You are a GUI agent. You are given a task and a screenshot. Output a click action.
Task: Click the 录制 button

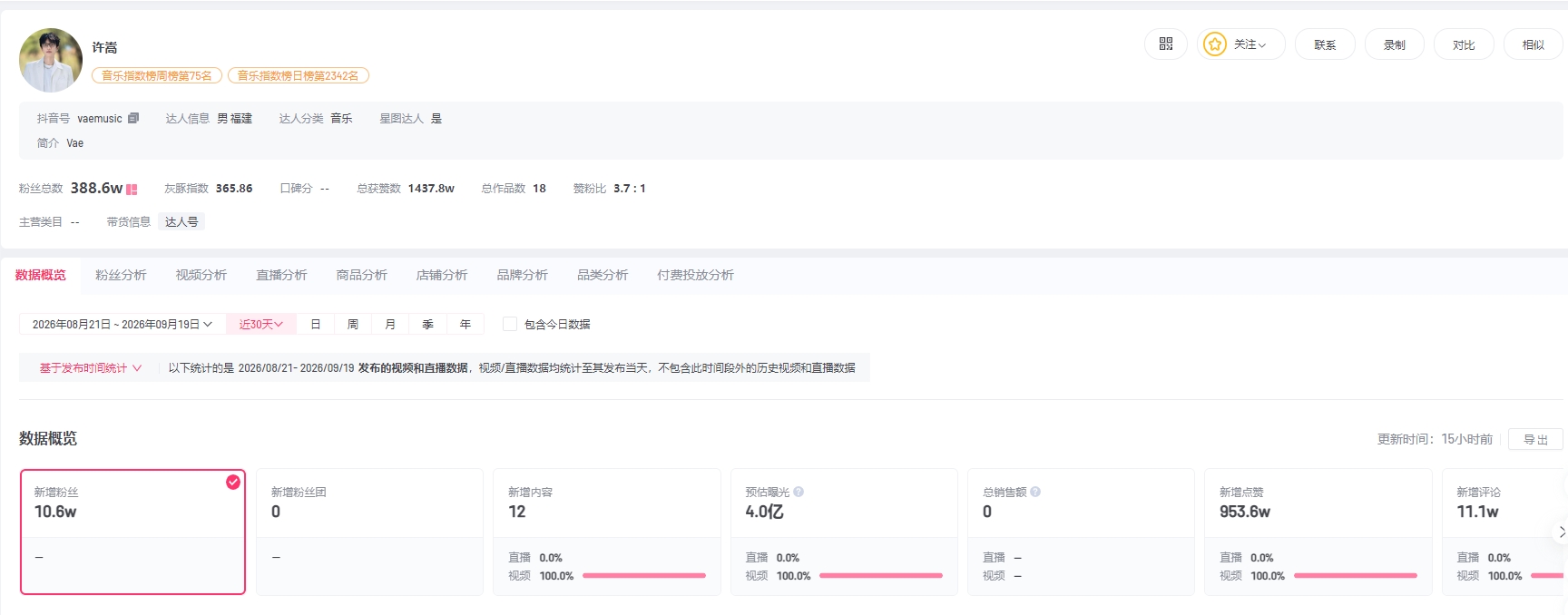point(1395,44)
